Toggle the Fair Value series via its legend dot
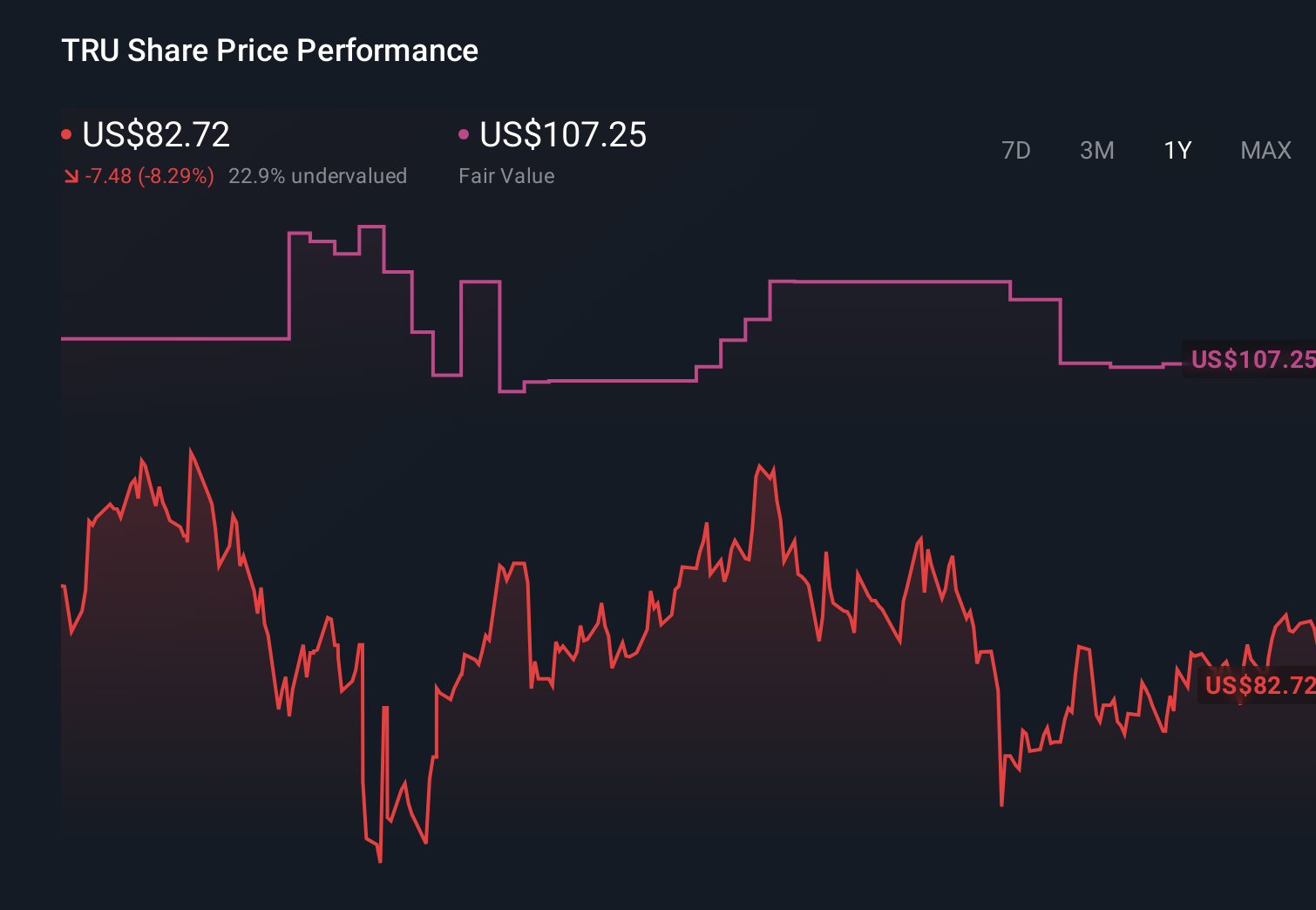 coord(464,133)
